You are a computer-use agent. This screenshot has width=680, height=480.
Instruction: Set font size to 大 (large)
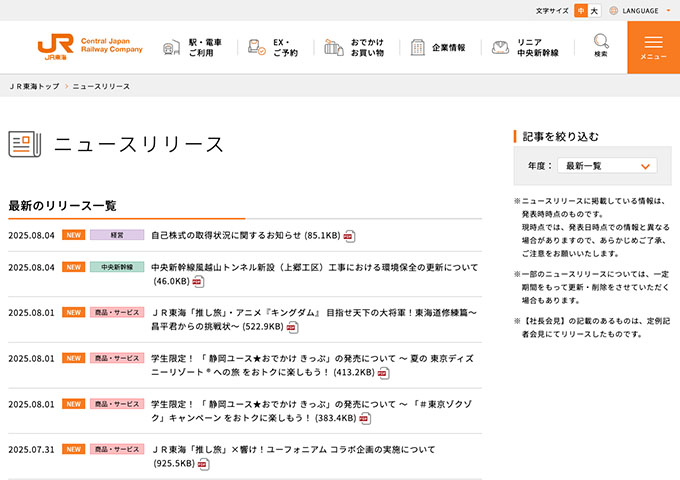[594, 11]
